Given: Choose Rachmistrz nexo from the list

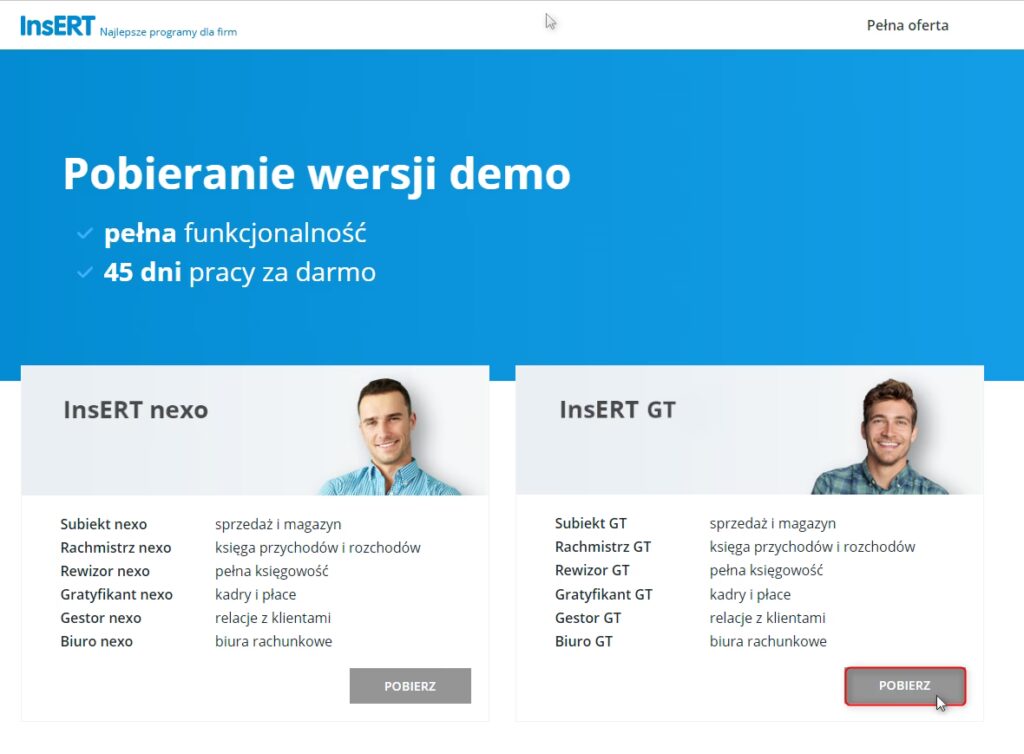Looking at the screenshot, I should [115, 548].
